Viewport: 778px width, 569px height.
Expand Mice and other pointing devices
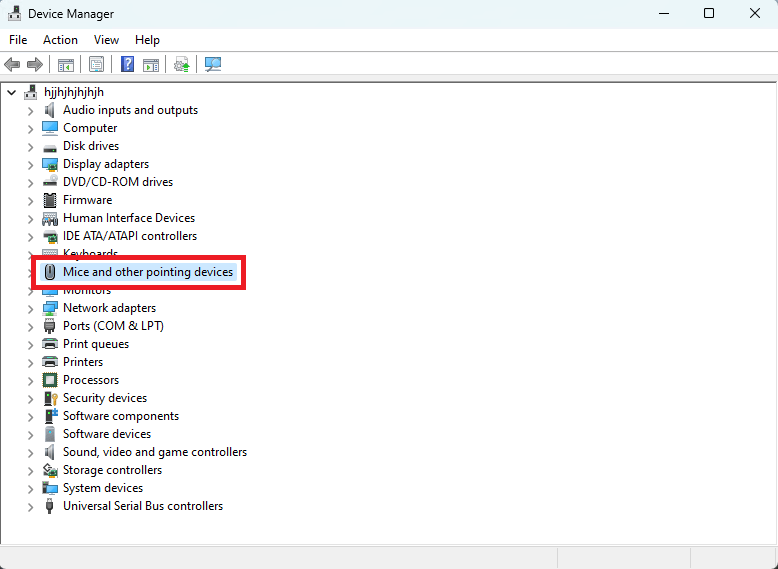(x=30, y=273)
